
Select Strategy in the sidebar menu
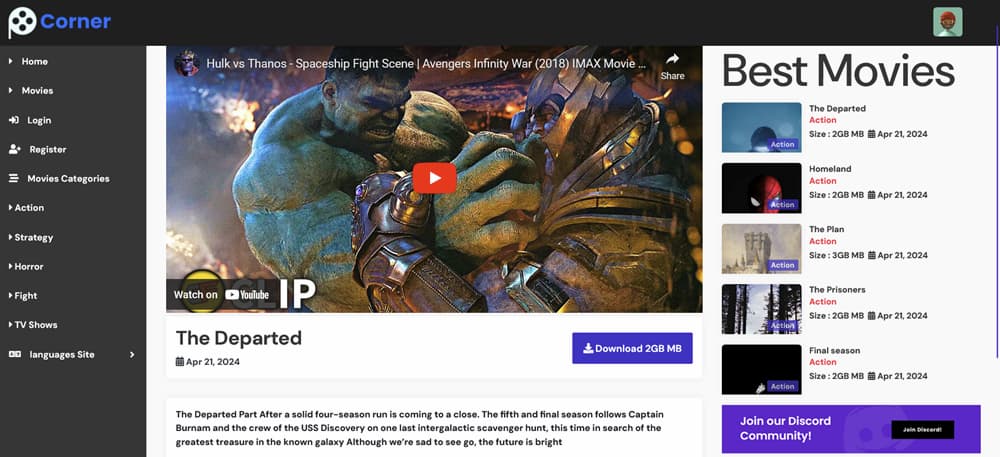tap(31, 237)
